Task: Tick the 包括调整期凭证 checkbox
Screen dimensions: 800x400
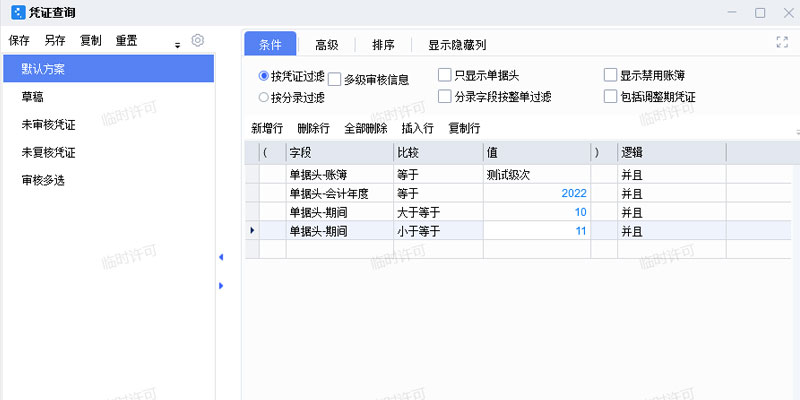Action: tap(611, 97)
